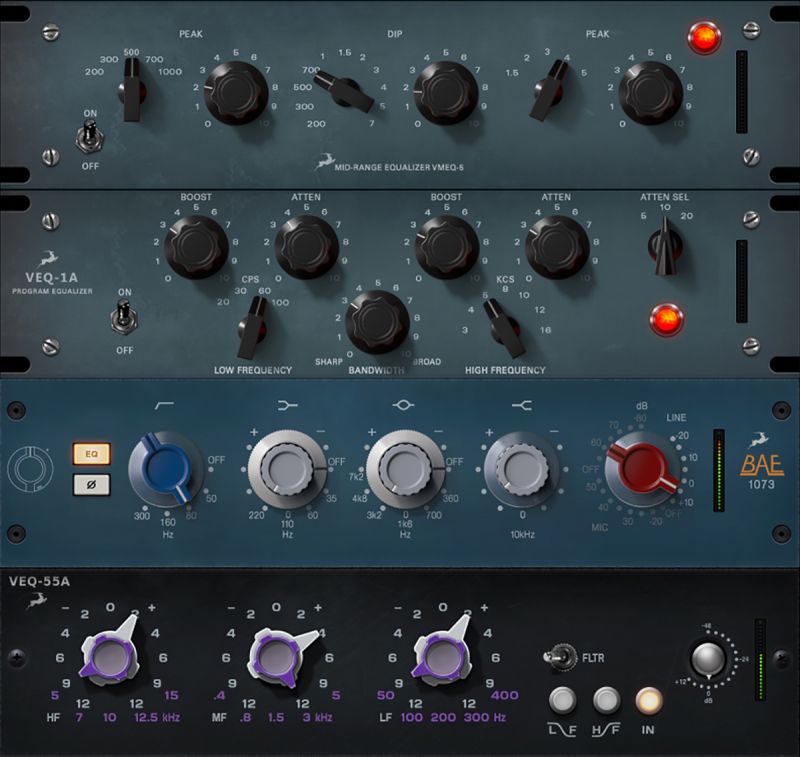This screenshot has height=757, width=800.
Task: Click the red Mic/Line gain knob
Action: (x=642, y=470)
